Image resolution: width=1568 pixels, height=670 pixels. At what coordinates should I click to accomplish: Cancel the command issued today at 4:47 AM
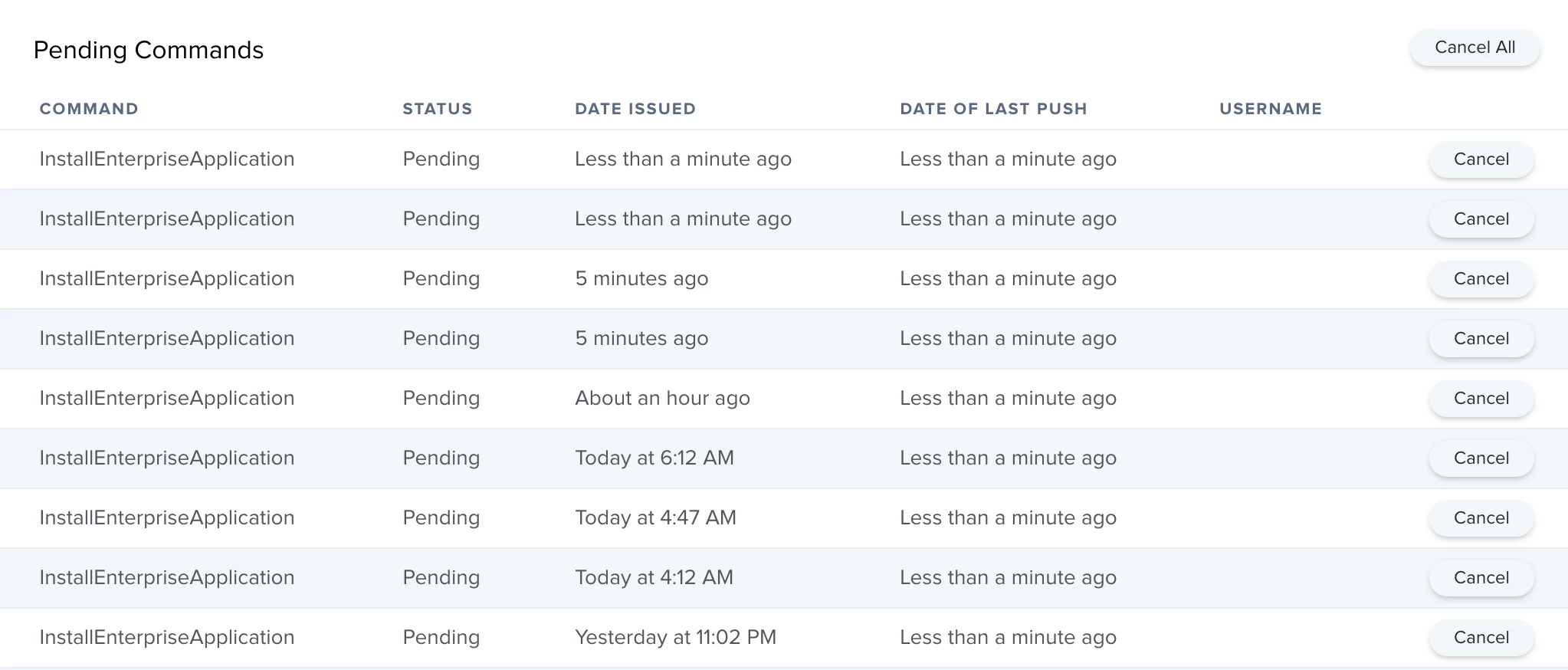(1481, 518)
